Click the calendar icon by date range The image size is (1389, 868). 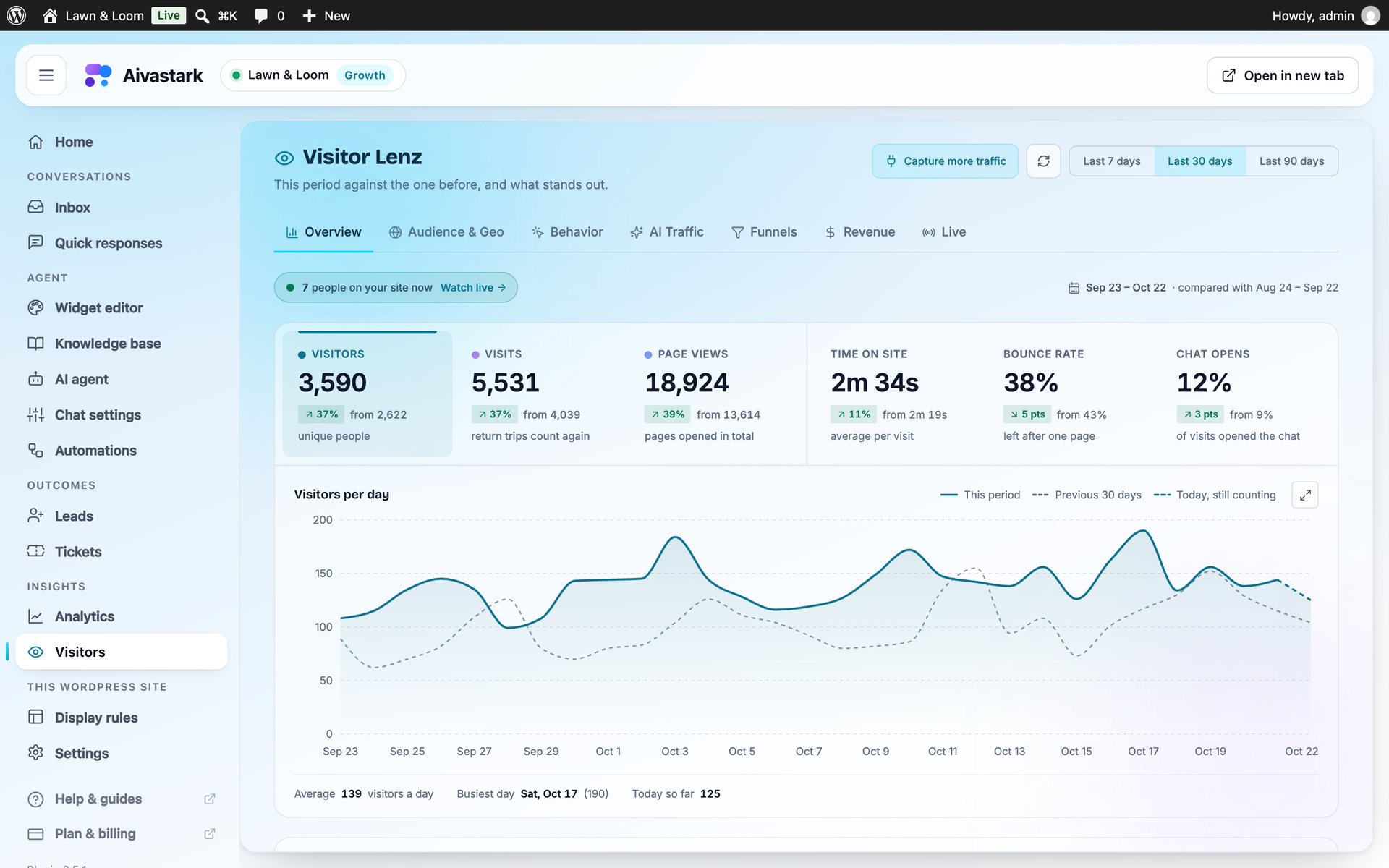tap(1074, 288)
